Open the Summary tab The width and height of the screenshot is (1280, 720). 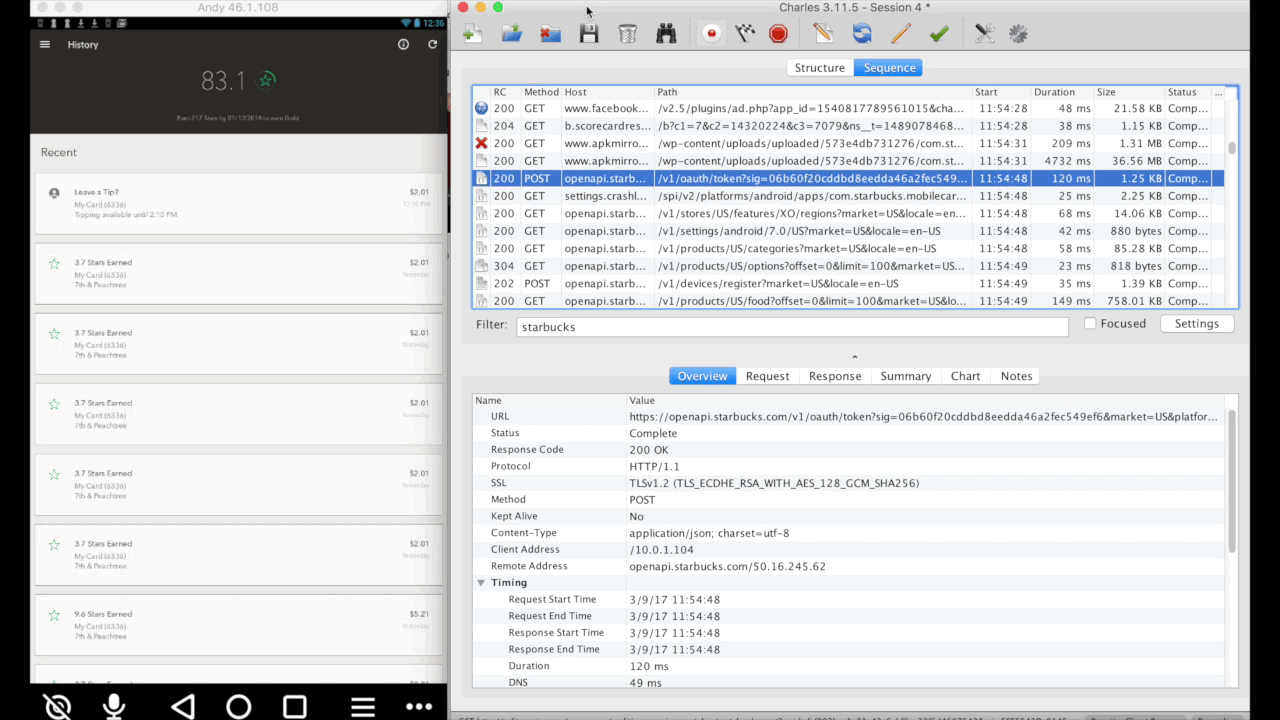(906, 376)
